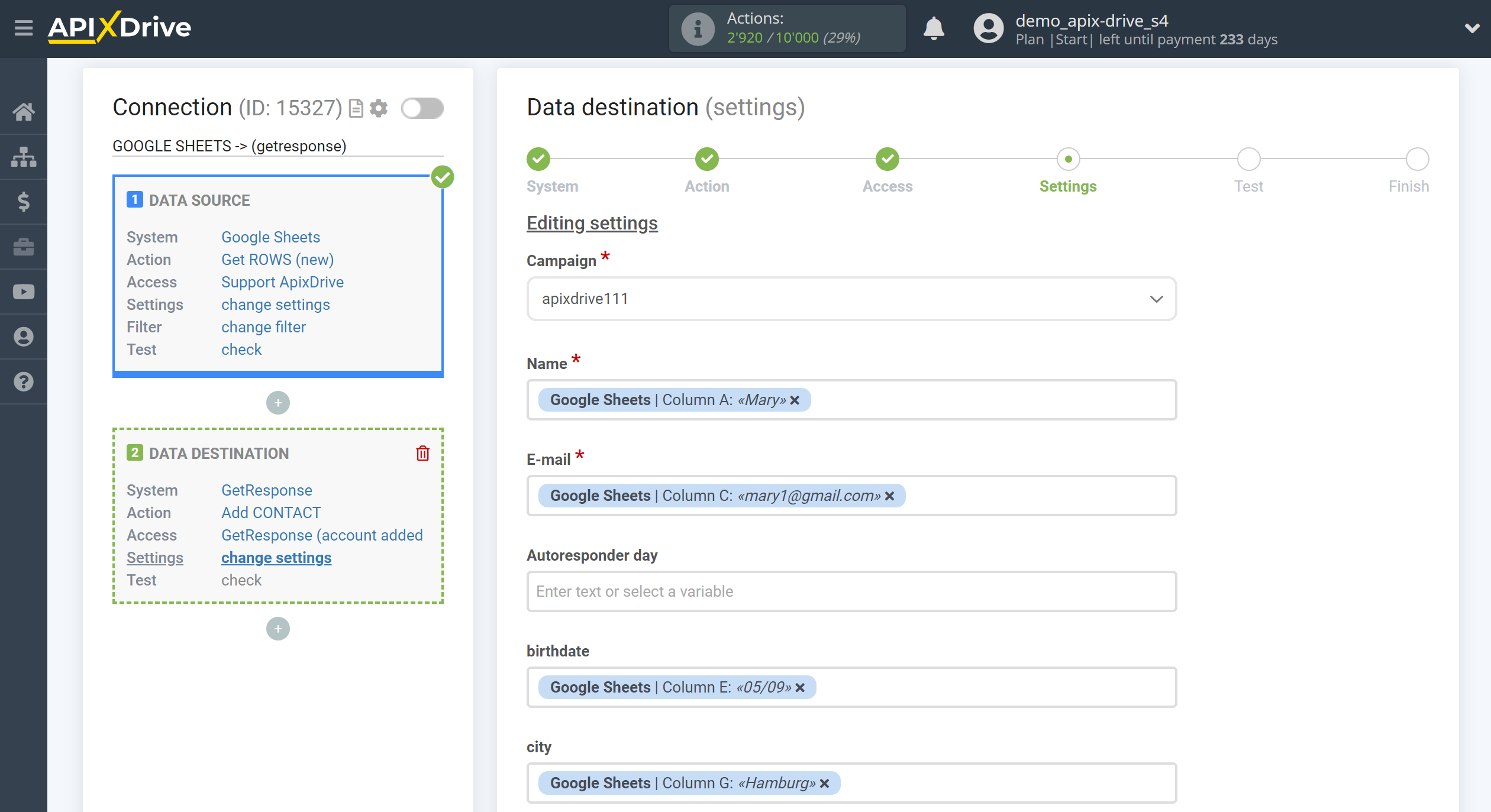Click the Editing settings heading
1491x812 pixels.
point(592,223)
